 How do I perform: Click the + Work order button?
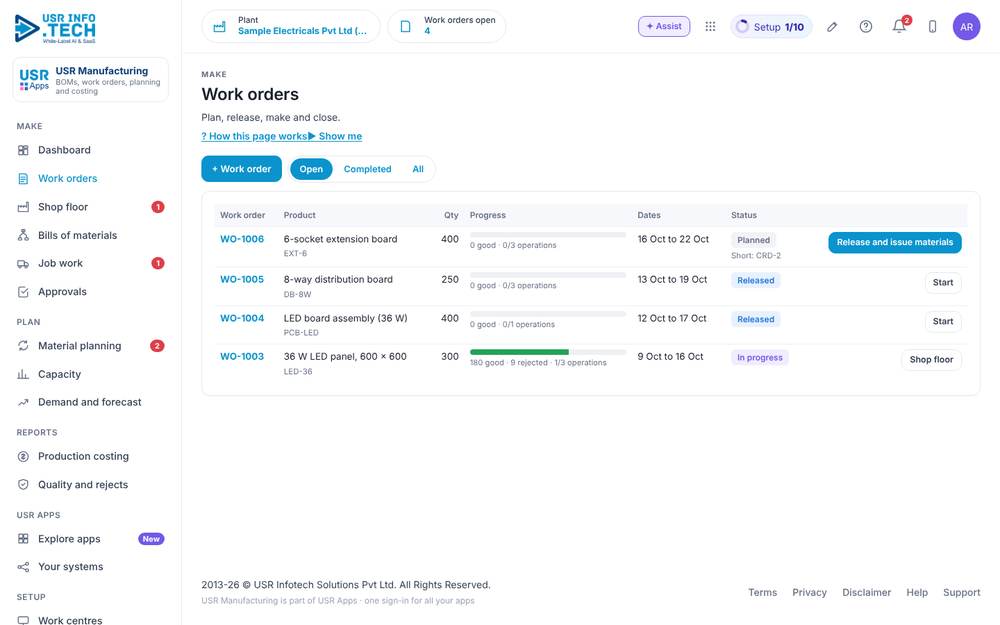tap(242, 169)
